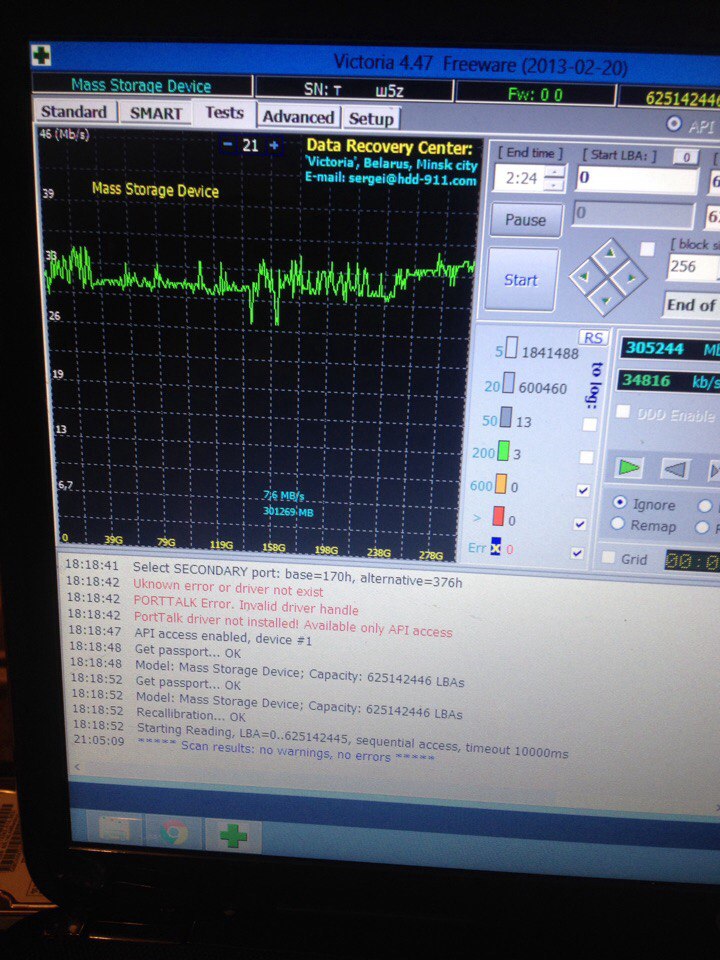Open the Setup tab
Viewport: 720px width, 960px height.
point(370,119)
